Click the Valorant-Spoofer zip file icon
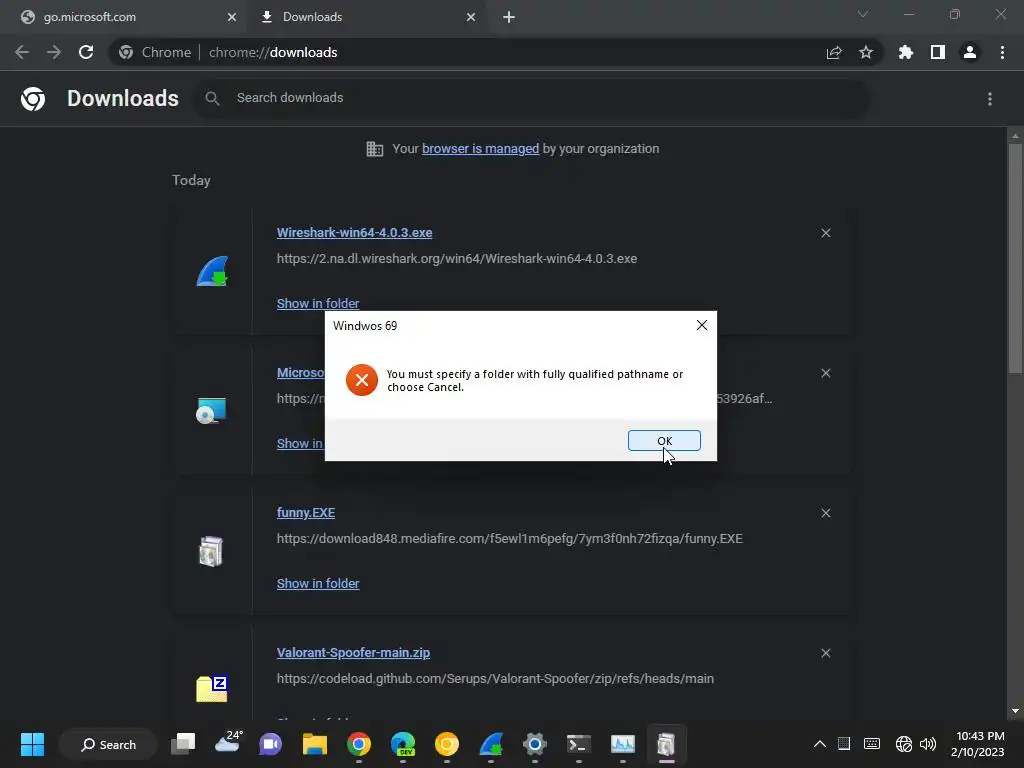 (212, 689)
